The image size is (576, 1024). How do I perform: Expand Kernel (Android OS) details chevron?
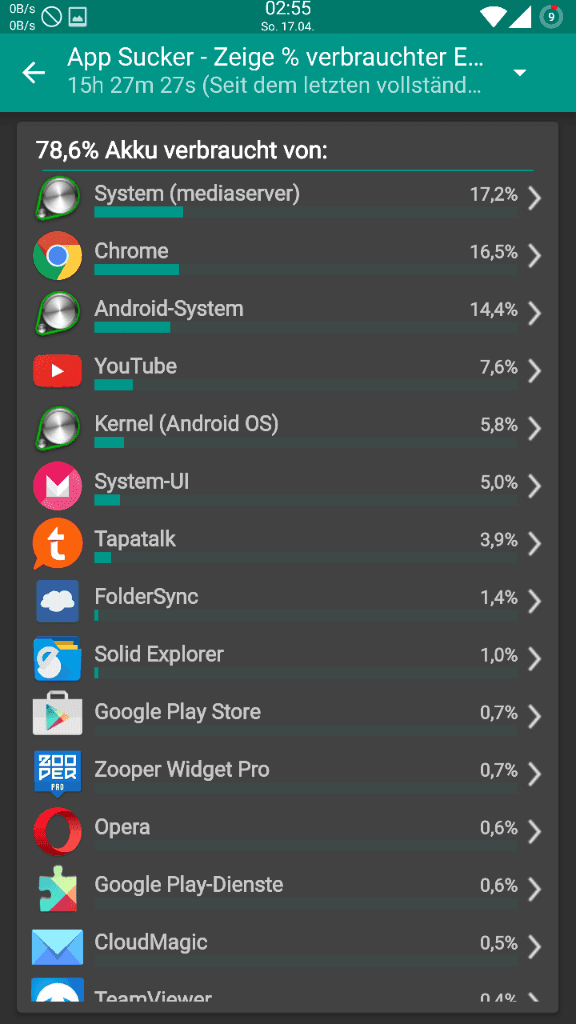coord(534,428)
